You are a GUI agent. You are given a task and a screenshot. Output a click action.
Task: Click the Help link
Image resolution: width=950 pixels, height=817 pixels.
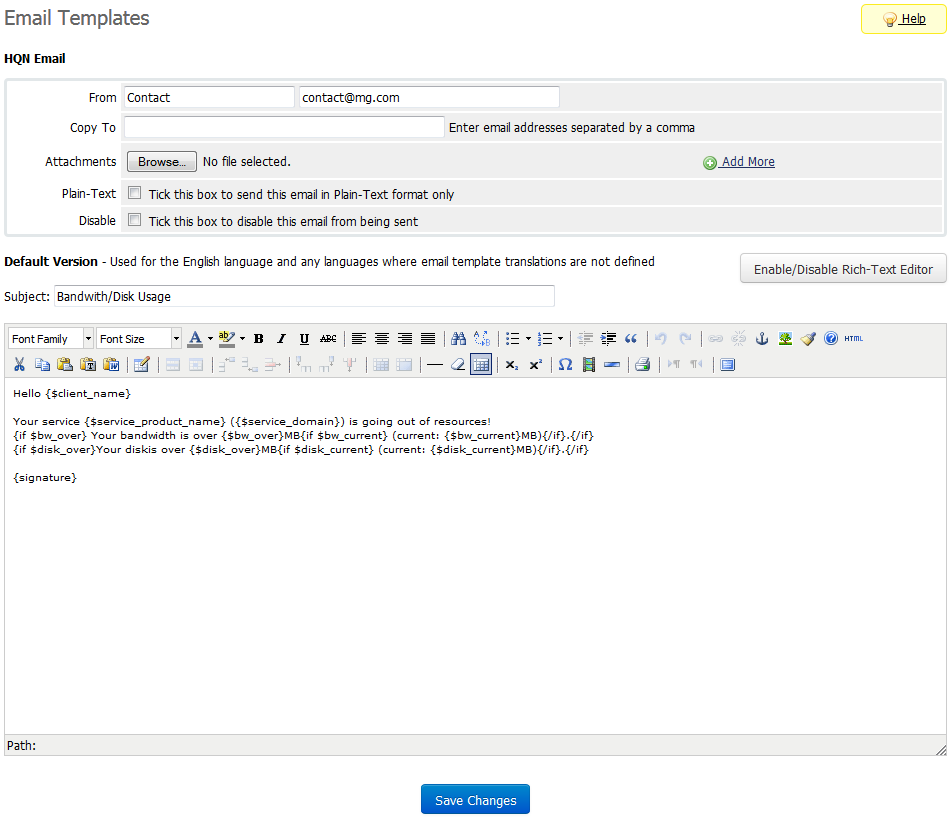click(x=903, y=19)
